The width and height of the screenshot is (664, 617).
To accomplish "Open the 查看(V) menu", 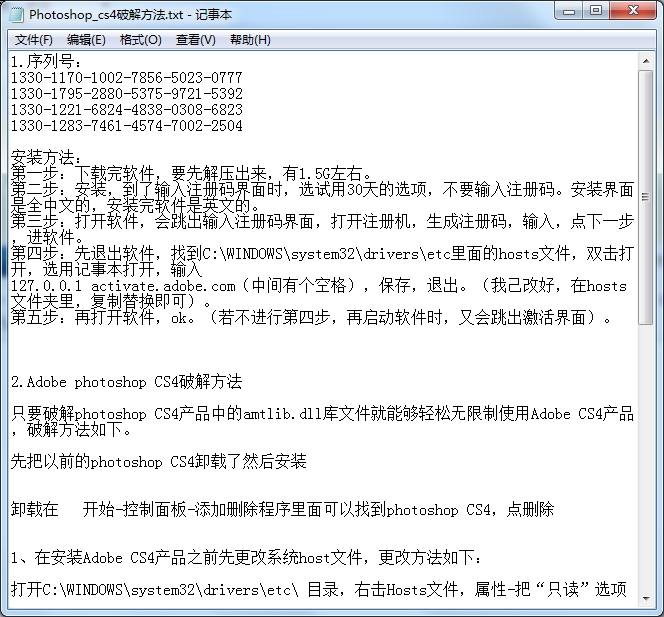I will tap(196, 40).
